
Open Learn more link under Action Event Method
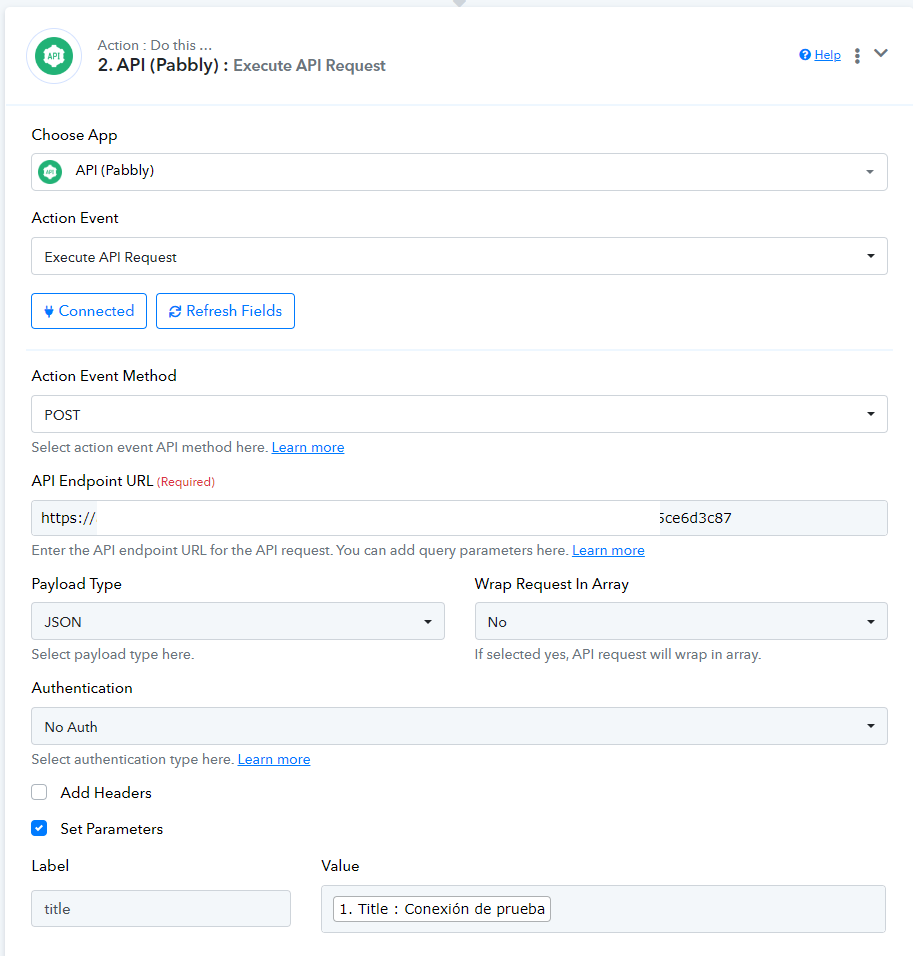coord(307,448)
